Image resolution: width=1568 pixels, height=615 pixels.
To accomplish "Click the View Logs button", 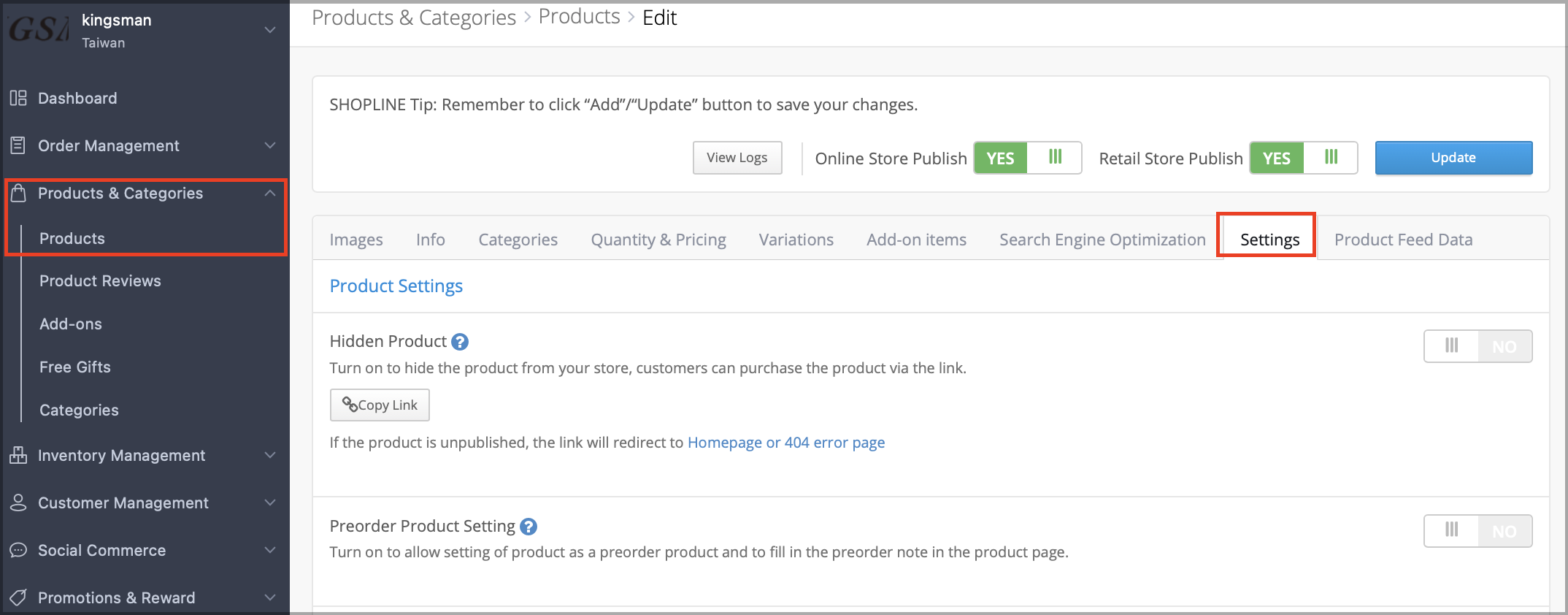I will [737, 158].
